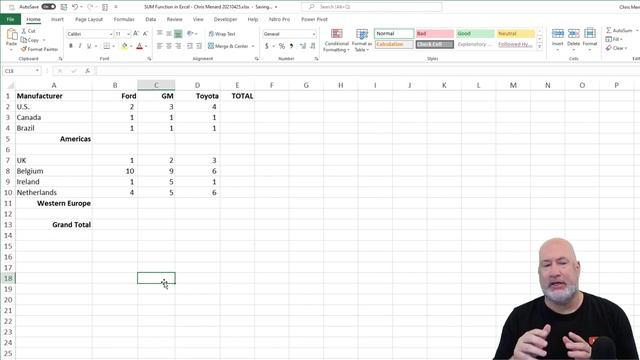Click the Search box in the title bar
Image resolution: width=640 pixels, height=360 pixels.
[372, 7]
